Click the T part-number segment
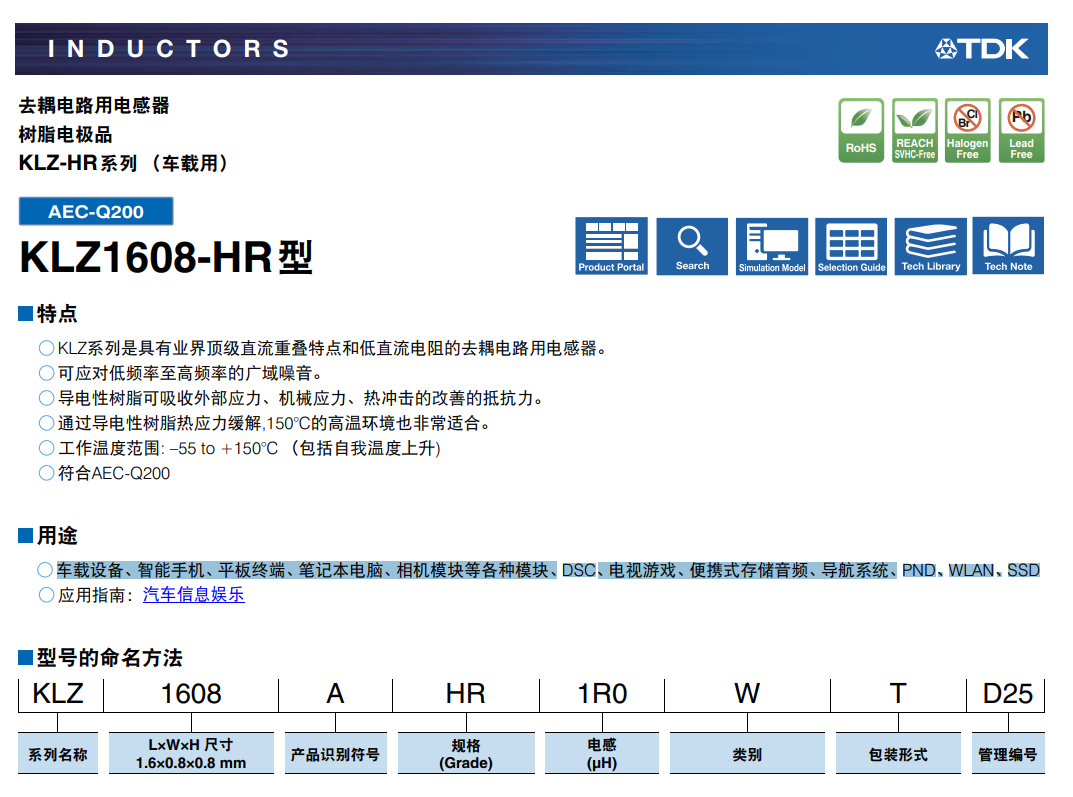Screen dimensions: 1073x797 point(899,694)
